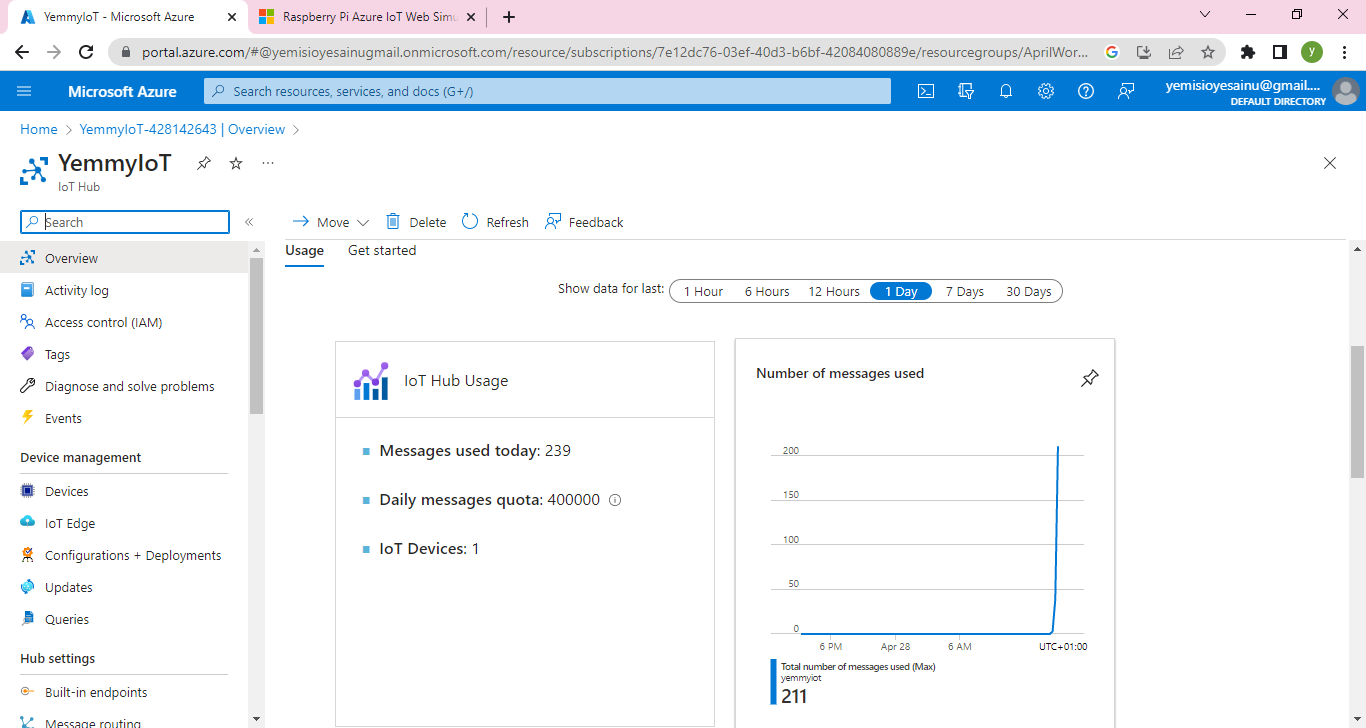Screen dimensions: 1366x728
Task: Open portal settings gear icon
Action: (1046, 91)
